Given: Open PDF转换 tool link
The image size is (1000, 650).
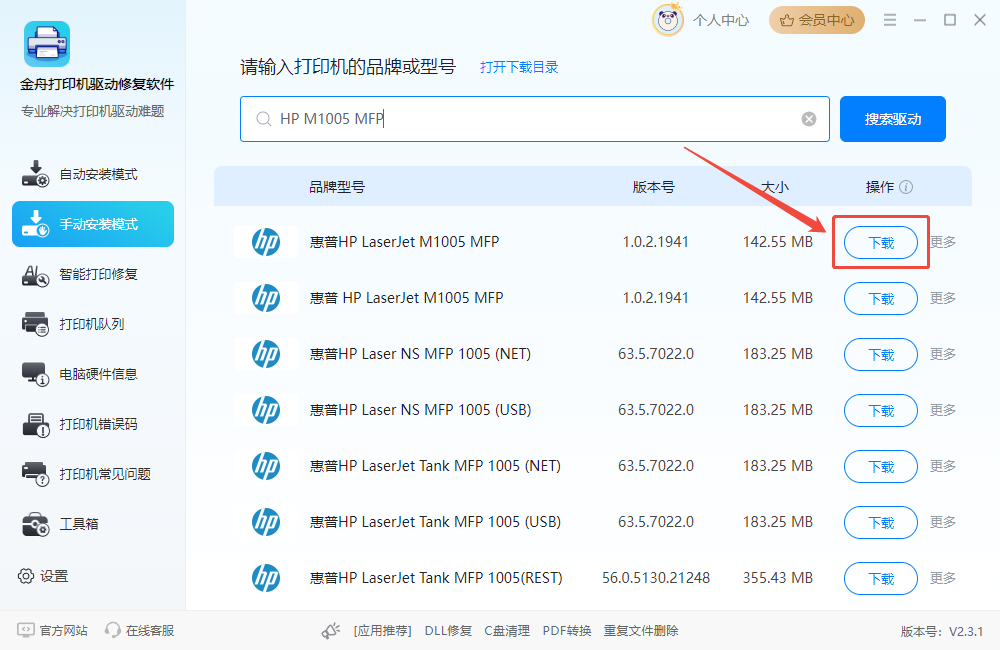Looking at the screenshot, I should click(567, 631).
